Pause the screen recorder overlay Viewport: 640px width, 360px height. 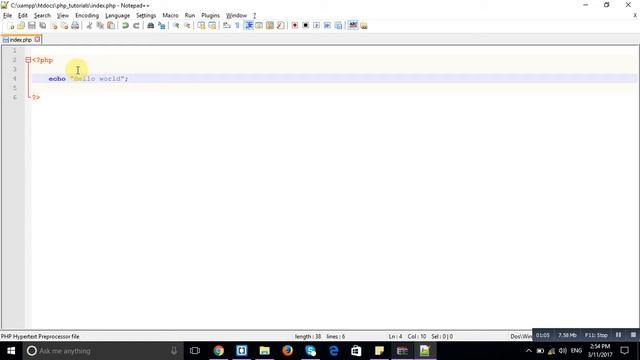[x=618, y=335]
